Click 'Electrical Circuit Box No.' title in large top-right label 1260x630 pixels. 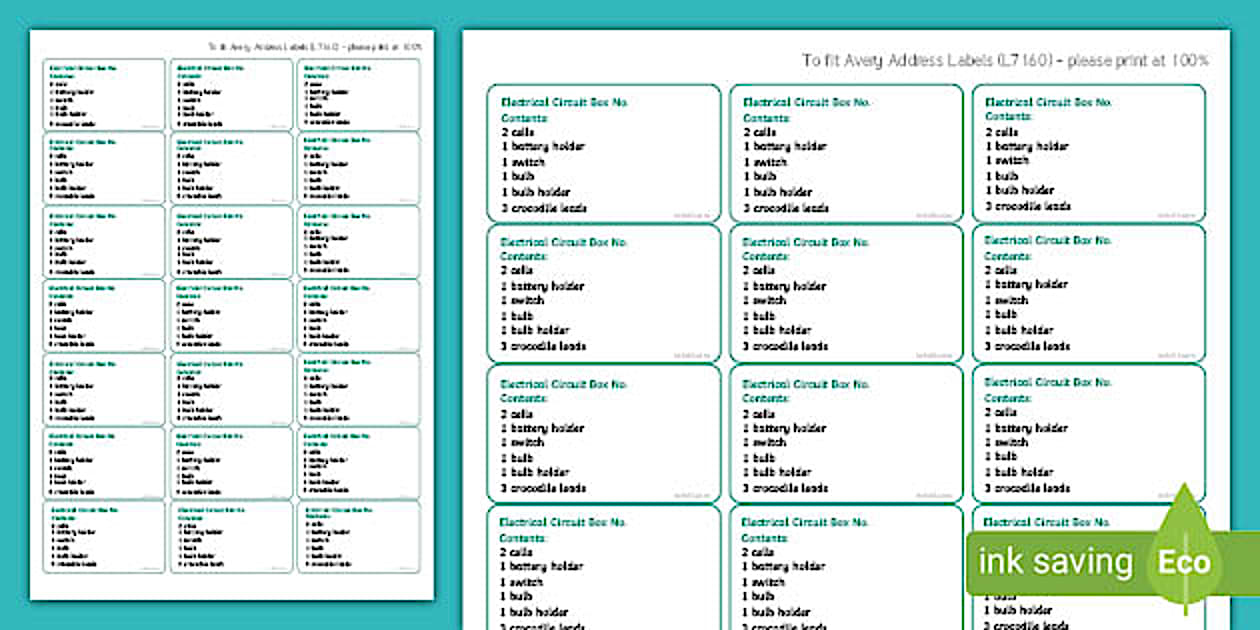tap(1048, 102)
